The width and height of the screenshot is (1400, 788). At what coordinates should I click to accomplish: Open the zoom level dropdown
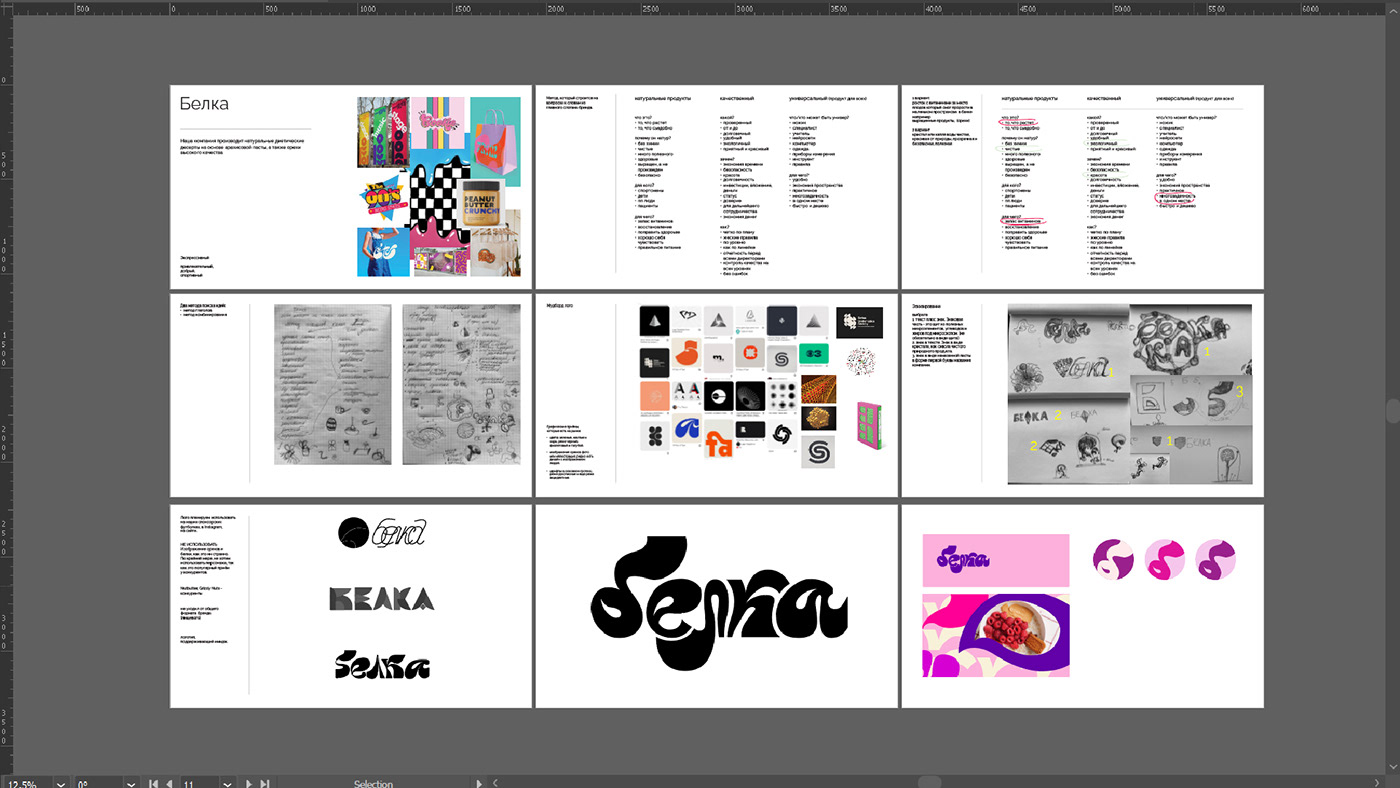pyautogui.click(x=61, y=783)
